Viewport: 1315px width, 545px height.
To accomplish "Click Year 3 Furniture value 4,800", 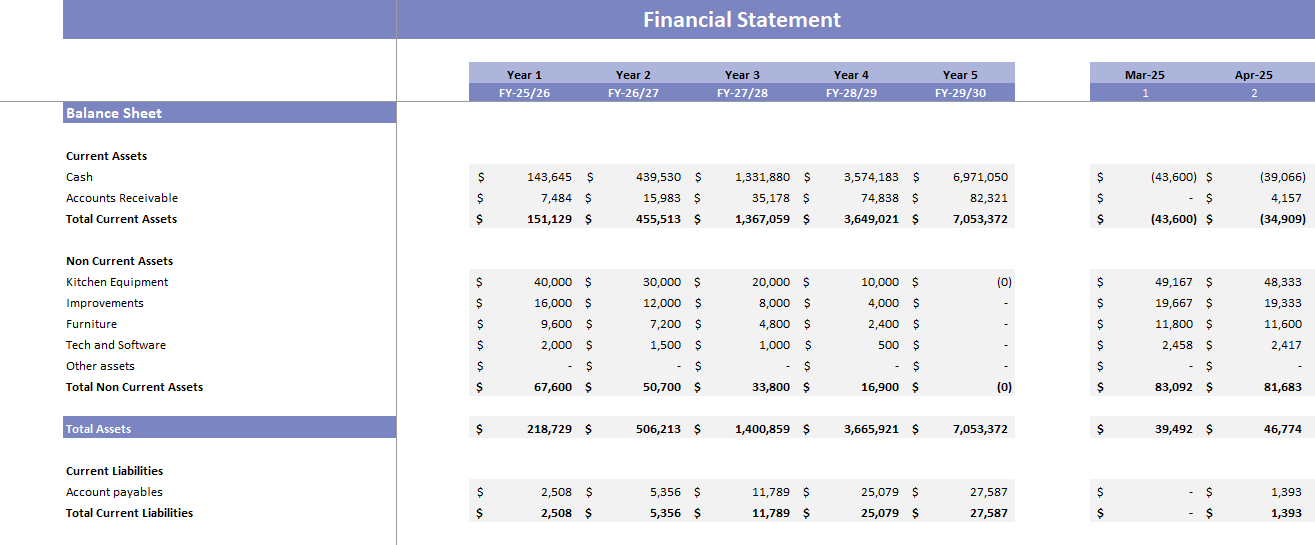I will 775,324.
